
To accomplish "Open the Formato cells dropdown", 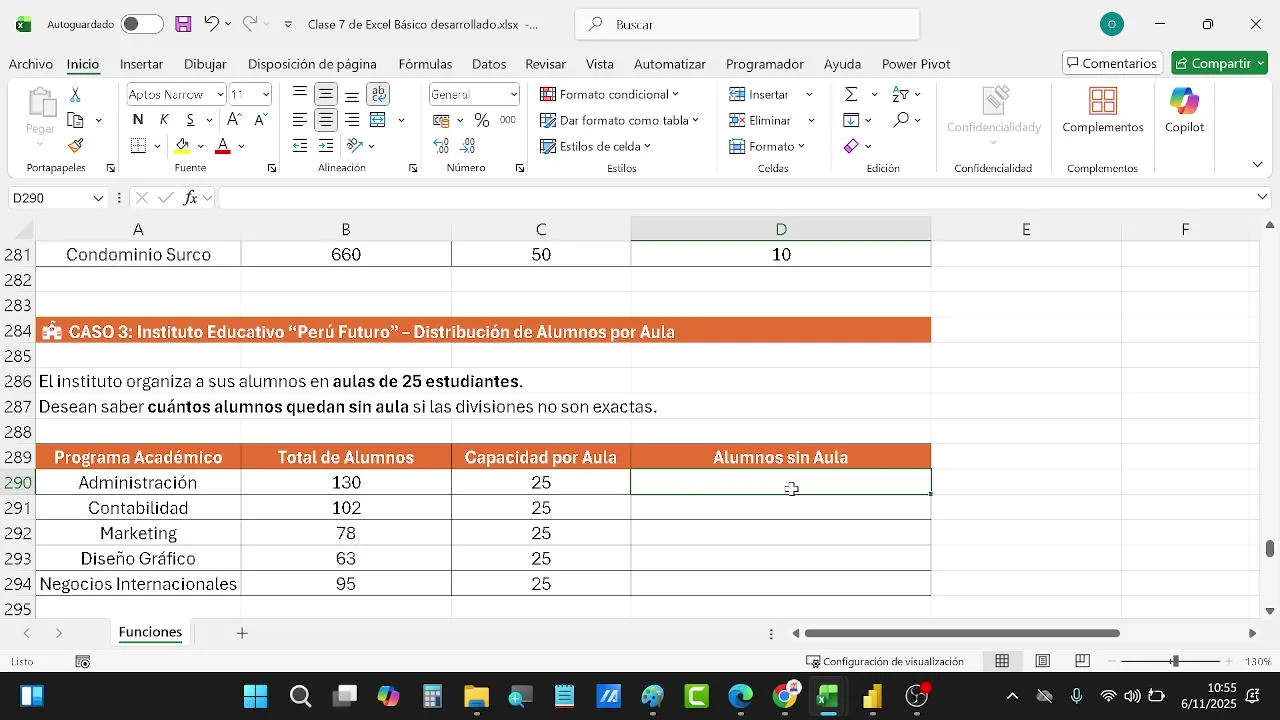I will [x=767, y=146].
